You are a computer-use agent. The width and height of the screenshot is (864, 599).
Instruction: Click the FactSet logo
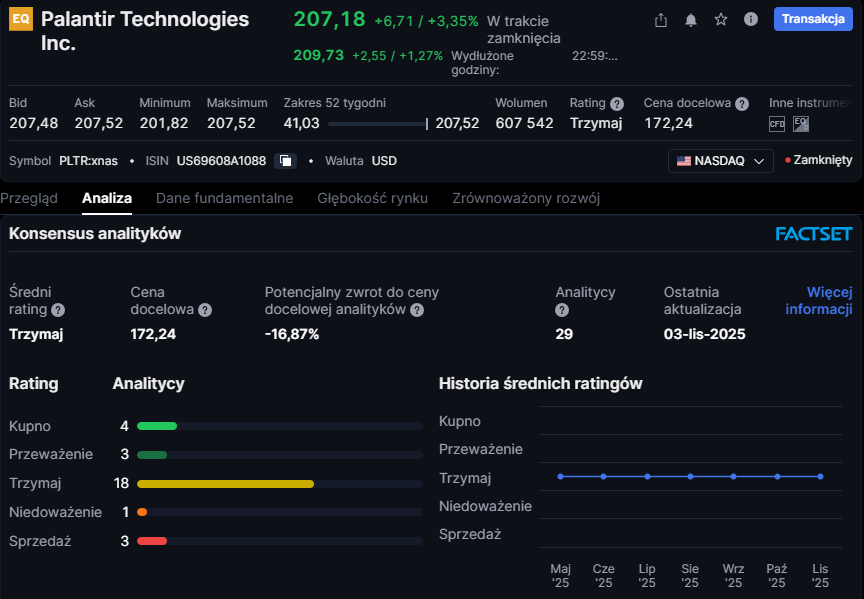[x=813, y=234]
